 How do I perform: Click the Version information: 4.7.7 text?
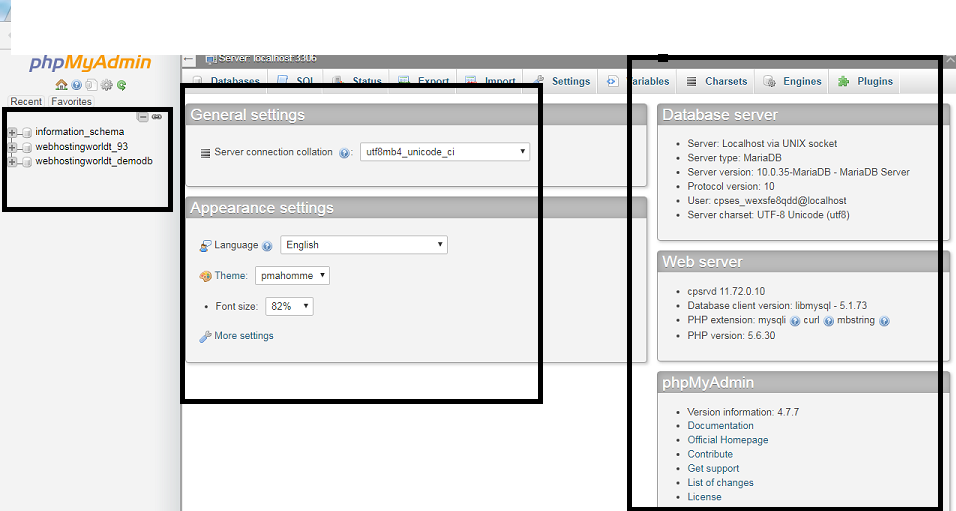[743, 412]
